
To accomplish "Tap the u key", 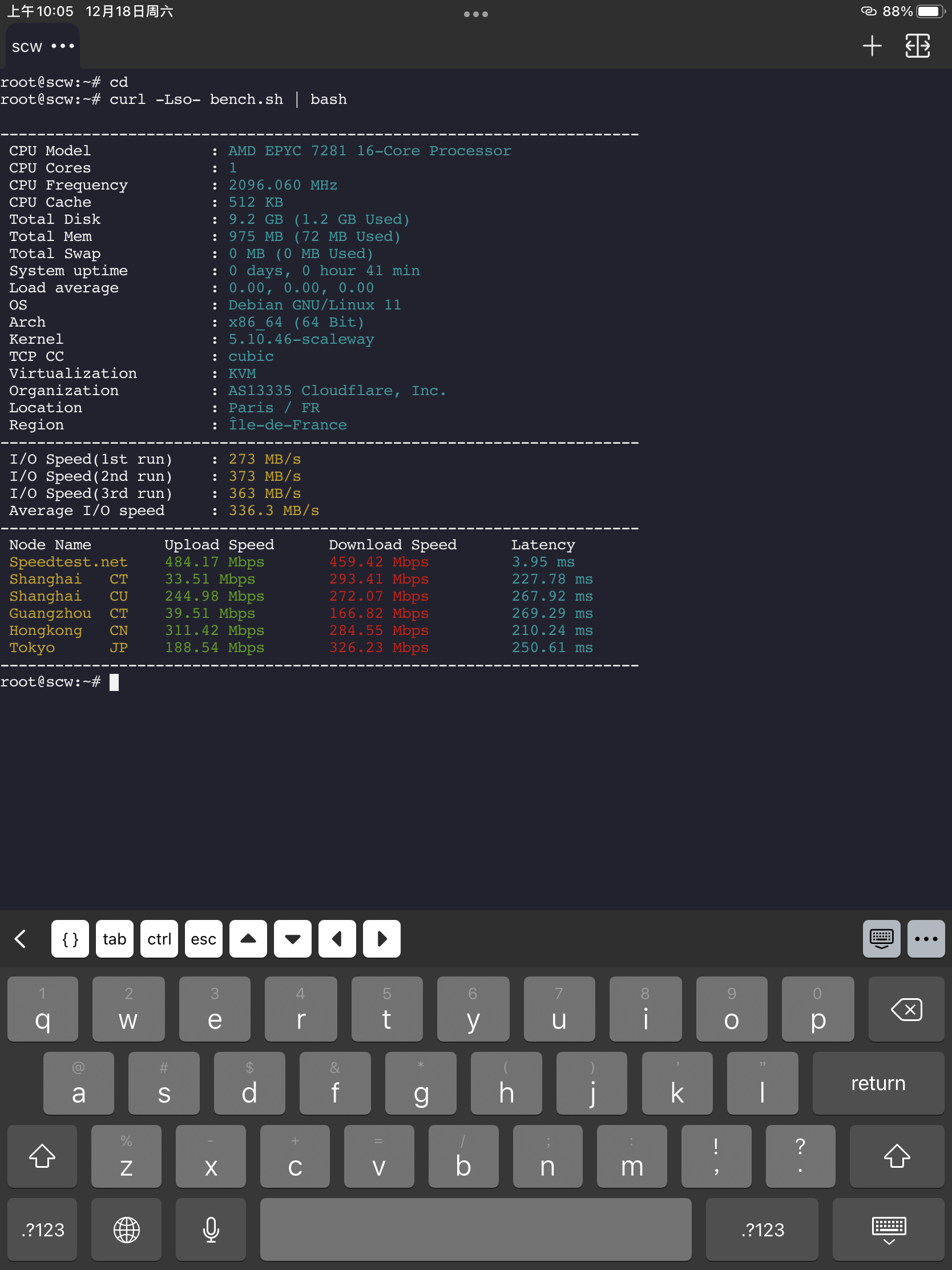I will [559, 1009].
